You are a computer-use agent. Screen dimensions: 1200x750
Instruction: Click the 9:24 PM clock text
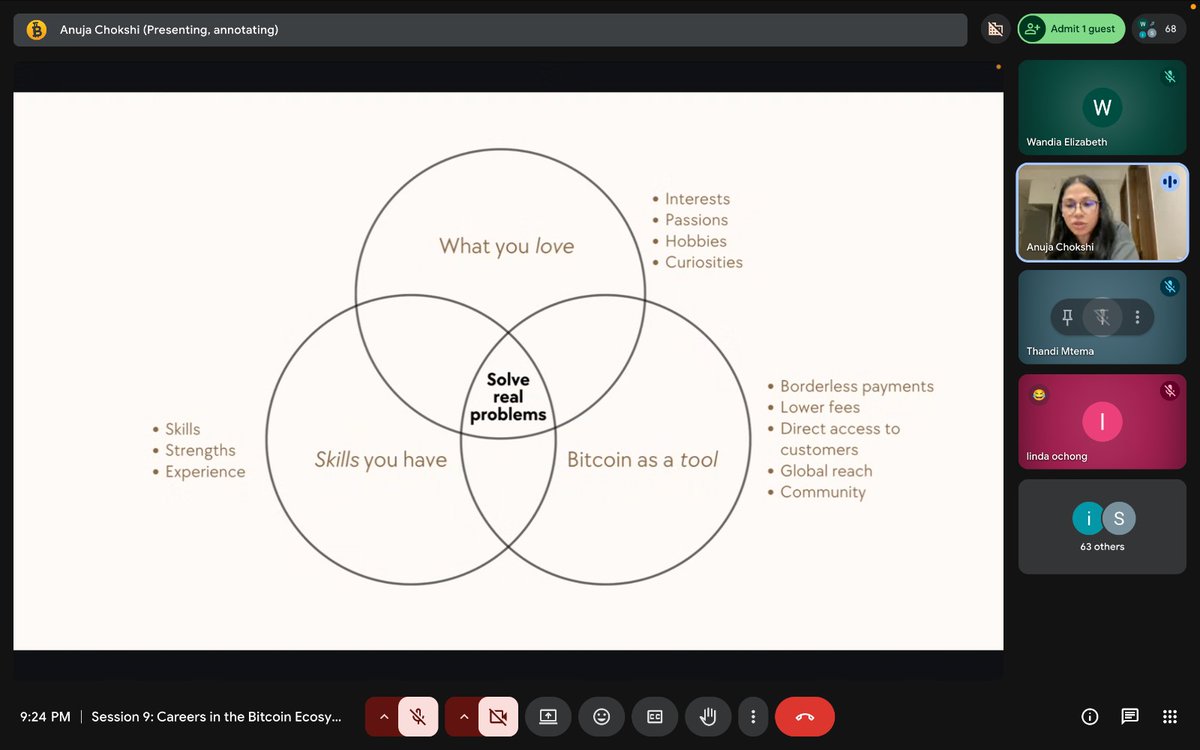click(x=46, y=716)
